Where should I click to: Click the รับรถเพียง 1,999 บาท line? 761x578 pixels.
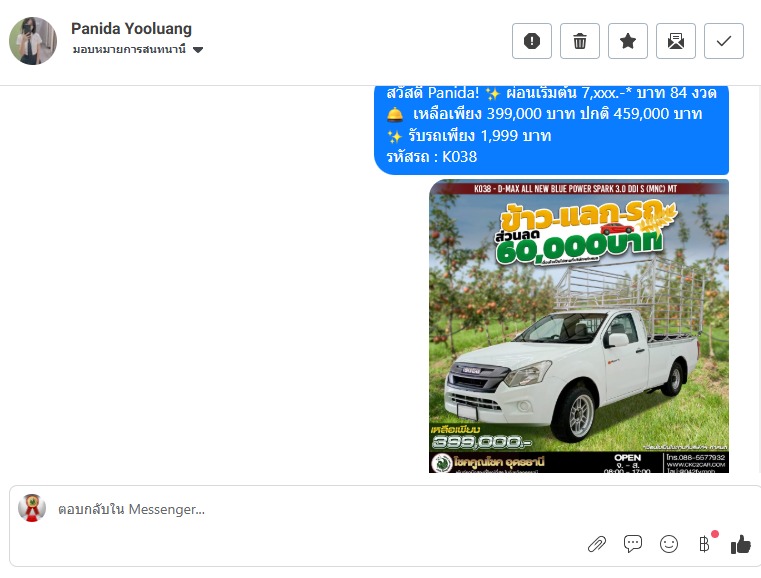[x=469, y=135]
